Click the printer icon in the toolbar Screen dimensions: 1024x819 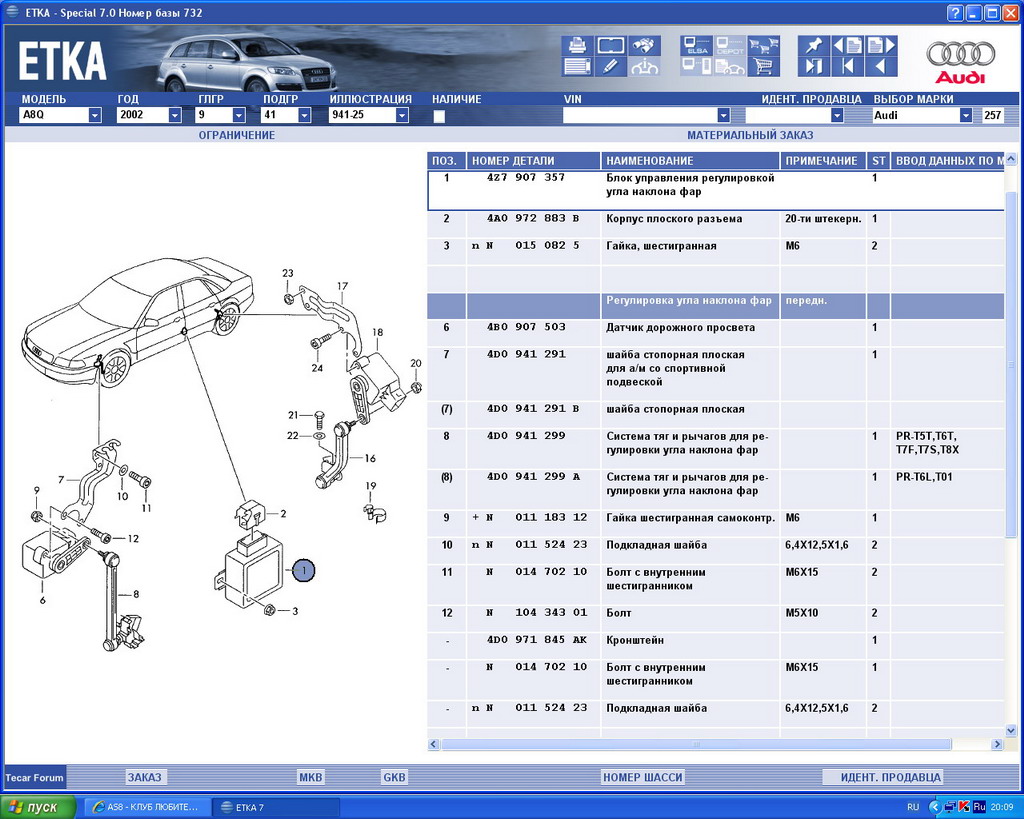click(578, 46)
